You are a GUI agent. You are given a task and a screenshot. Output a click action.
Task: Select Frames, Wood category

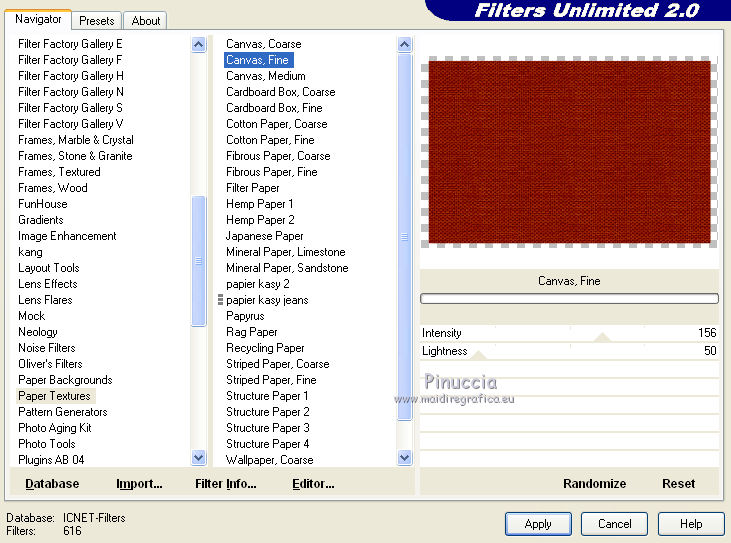(x=53, y=188)
